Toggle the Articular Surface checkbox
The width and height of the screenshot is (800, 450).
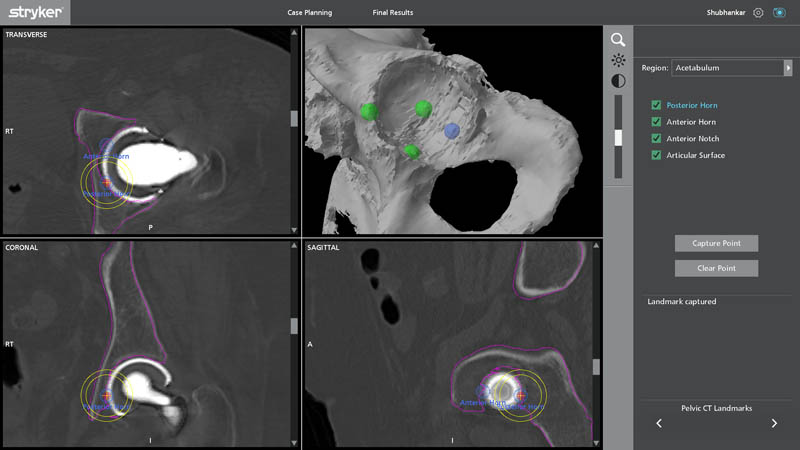click(656, 155)
